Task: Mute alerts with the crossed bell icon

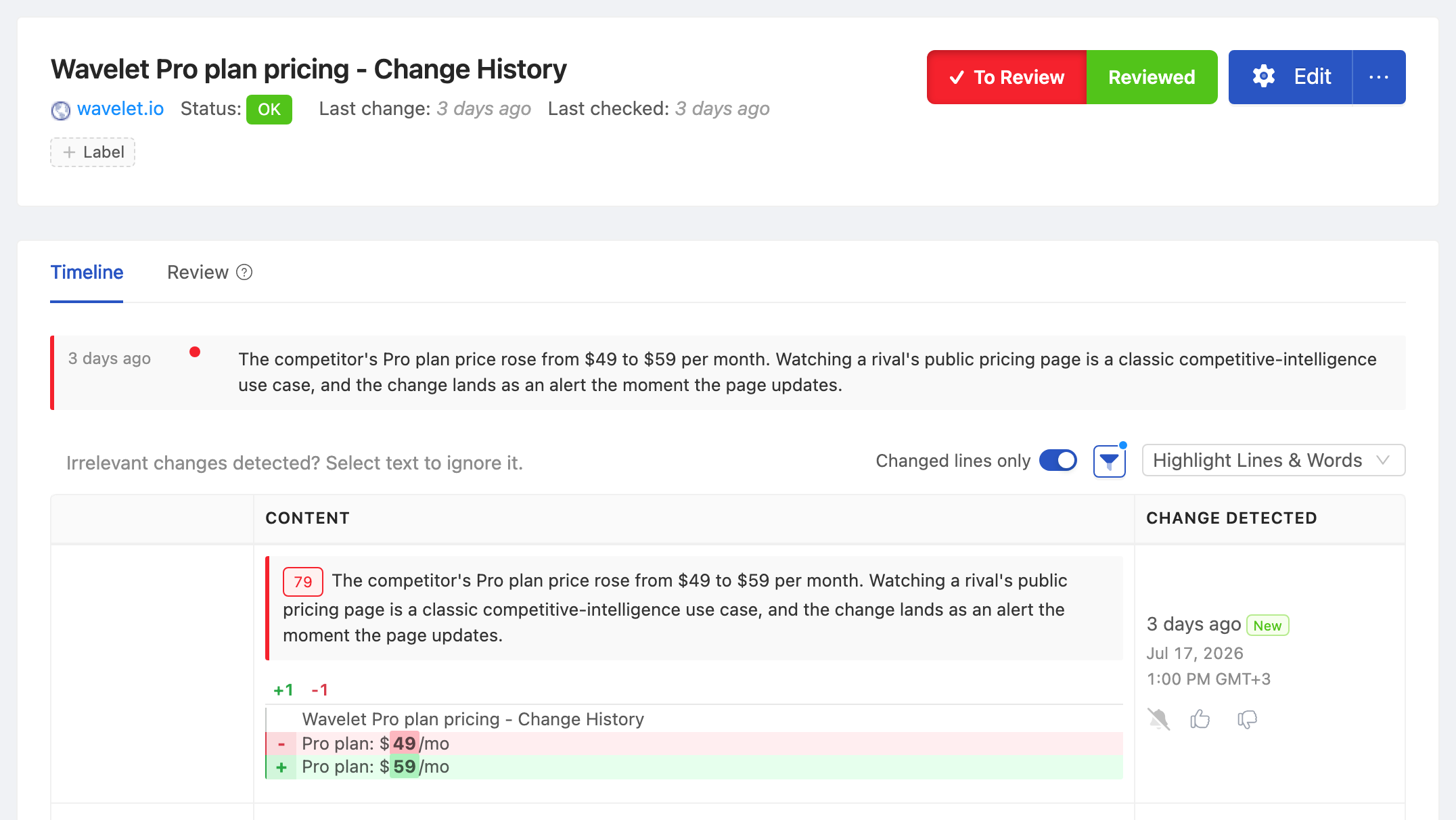Action: point(1159,719)
